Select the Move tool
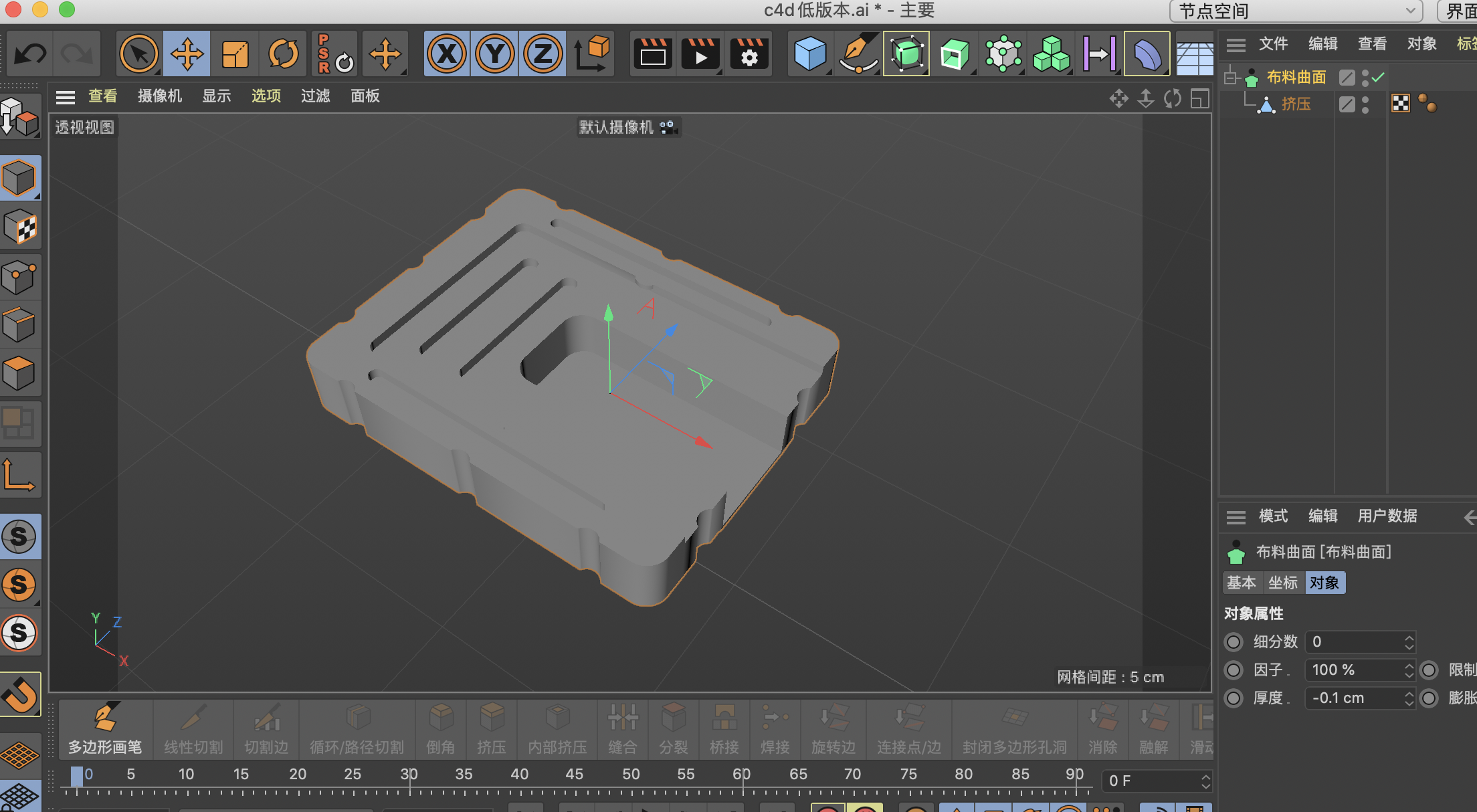Viewport: 1477px width, 812px height. pos(187,54)
